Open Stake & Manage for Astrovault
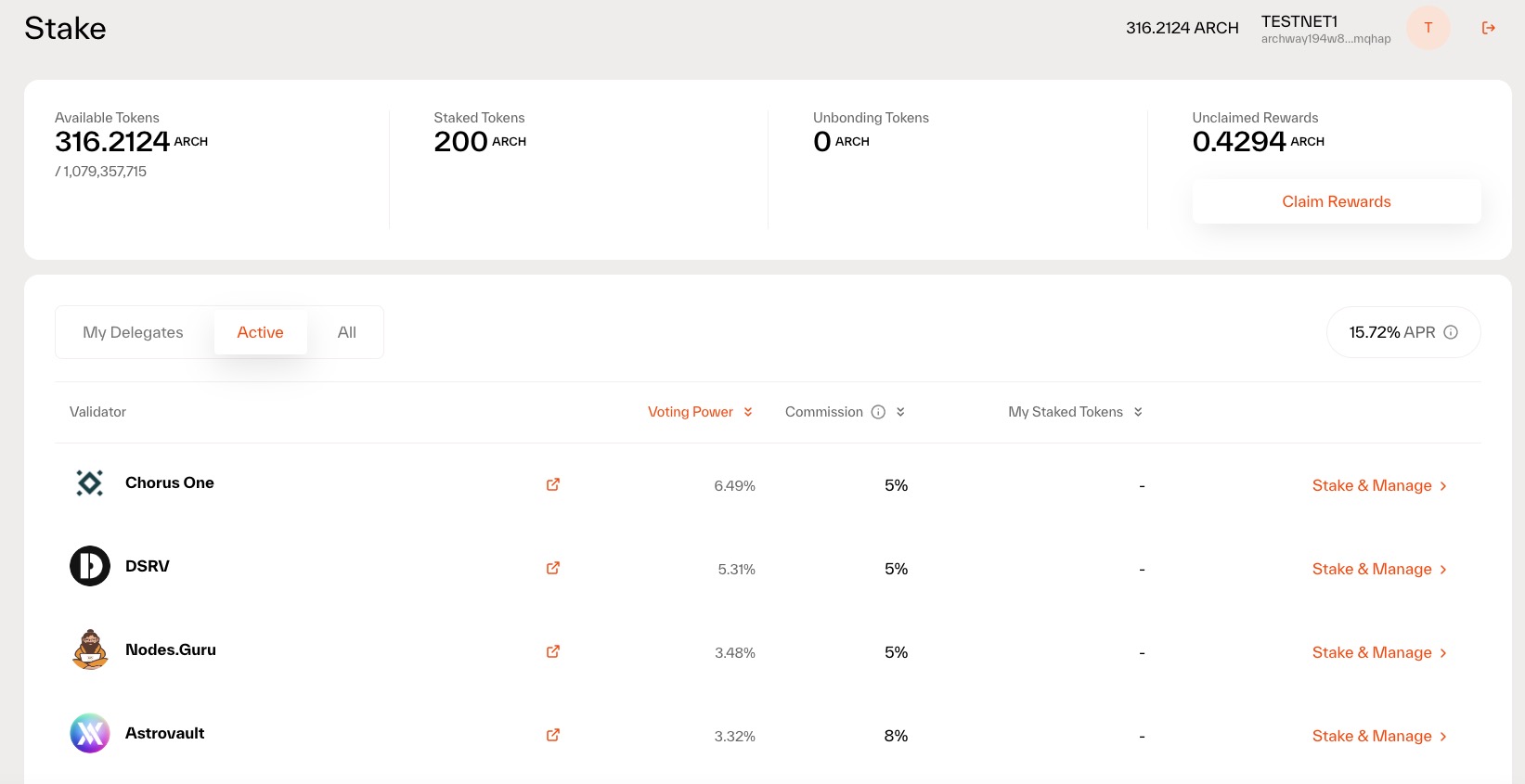Viewport: 1525px width, 784px height. 1378,736
